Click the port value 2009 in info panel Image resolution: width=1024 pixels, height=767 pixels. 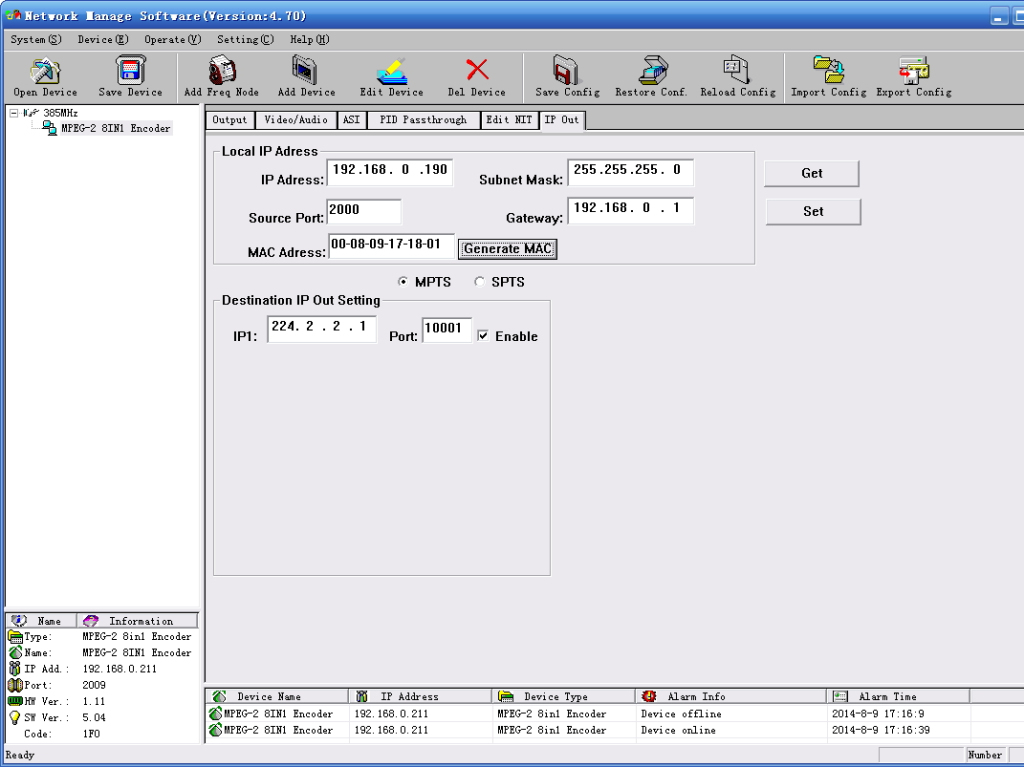click(x=94, y=685)
